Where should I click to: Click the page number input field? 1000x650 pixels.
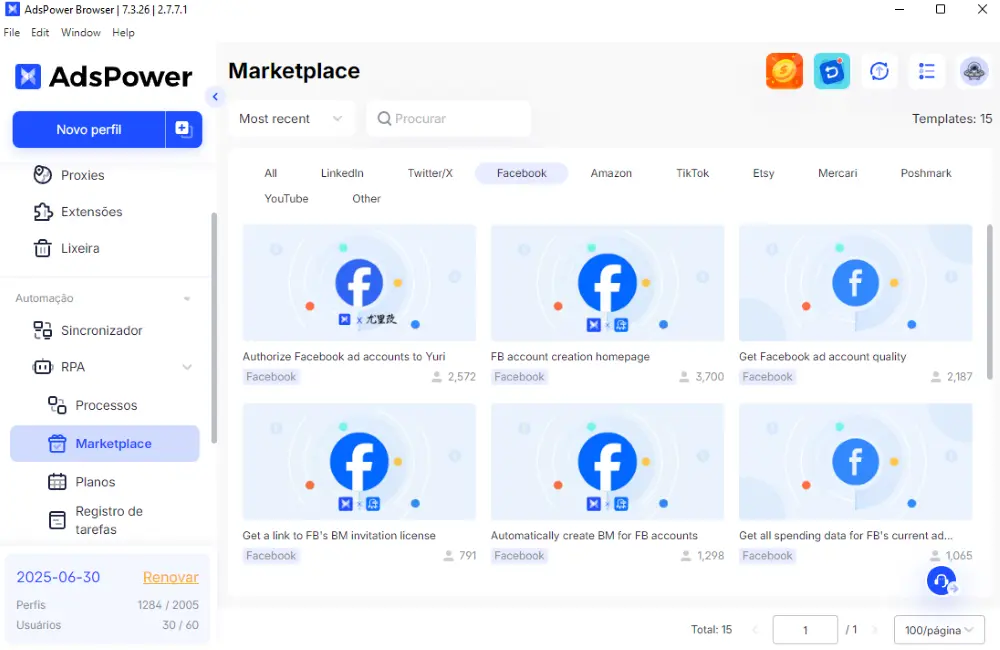pyautogui.click(x=805, y=630)
